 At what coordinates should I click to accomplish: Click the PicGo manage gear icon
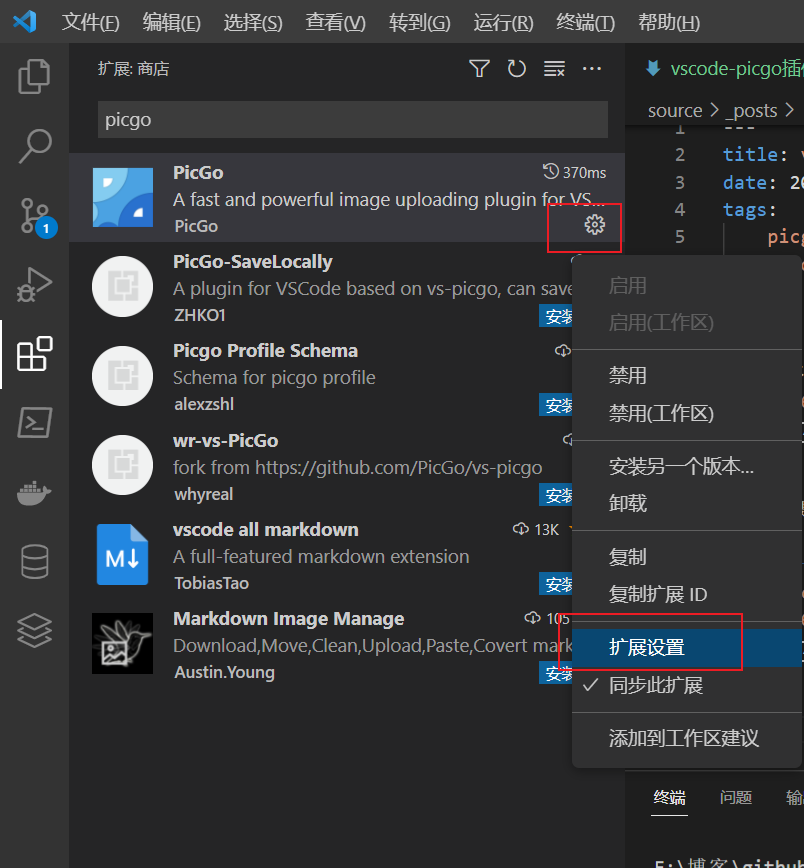(595, 225)
